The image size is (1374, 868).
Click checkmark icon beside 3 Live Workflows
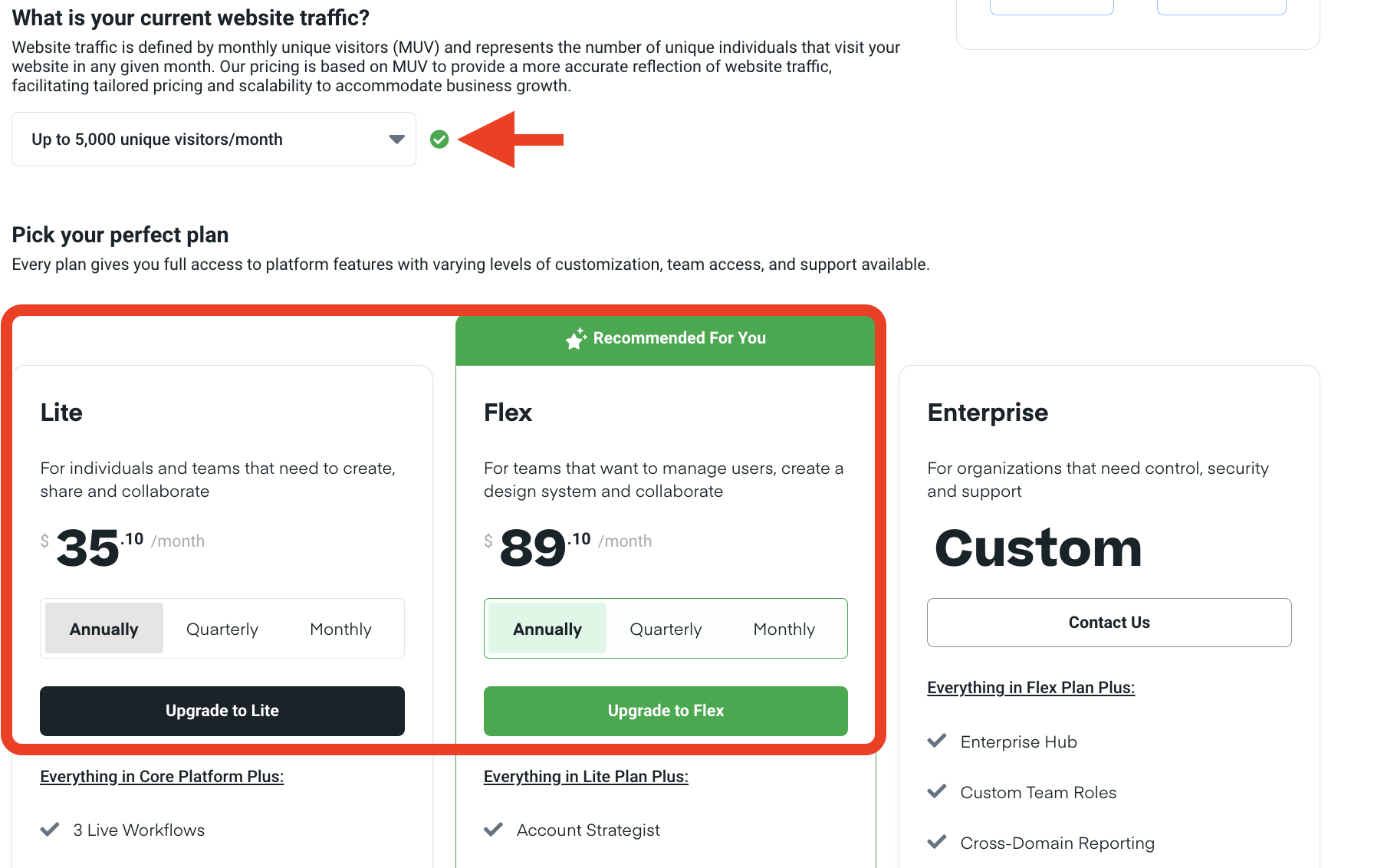coord(50,830)
